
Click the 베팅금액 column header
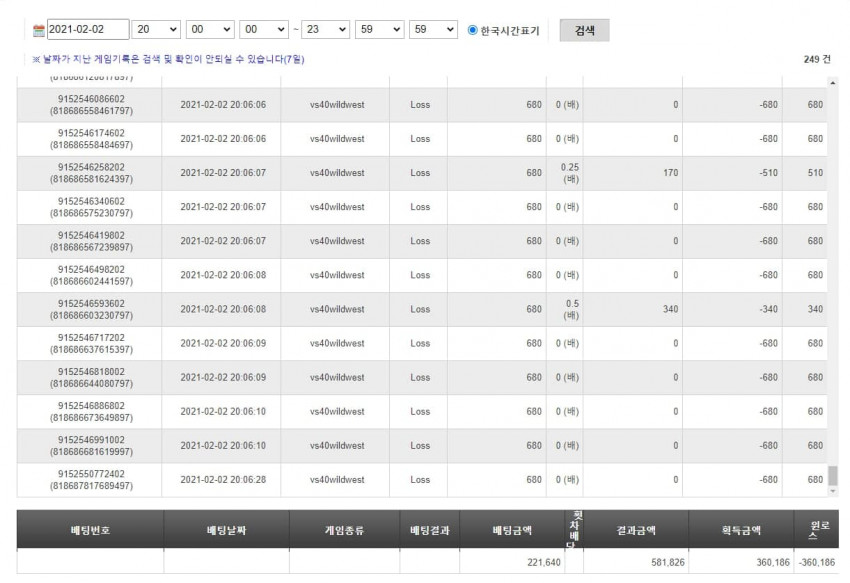tap(512, 530)
